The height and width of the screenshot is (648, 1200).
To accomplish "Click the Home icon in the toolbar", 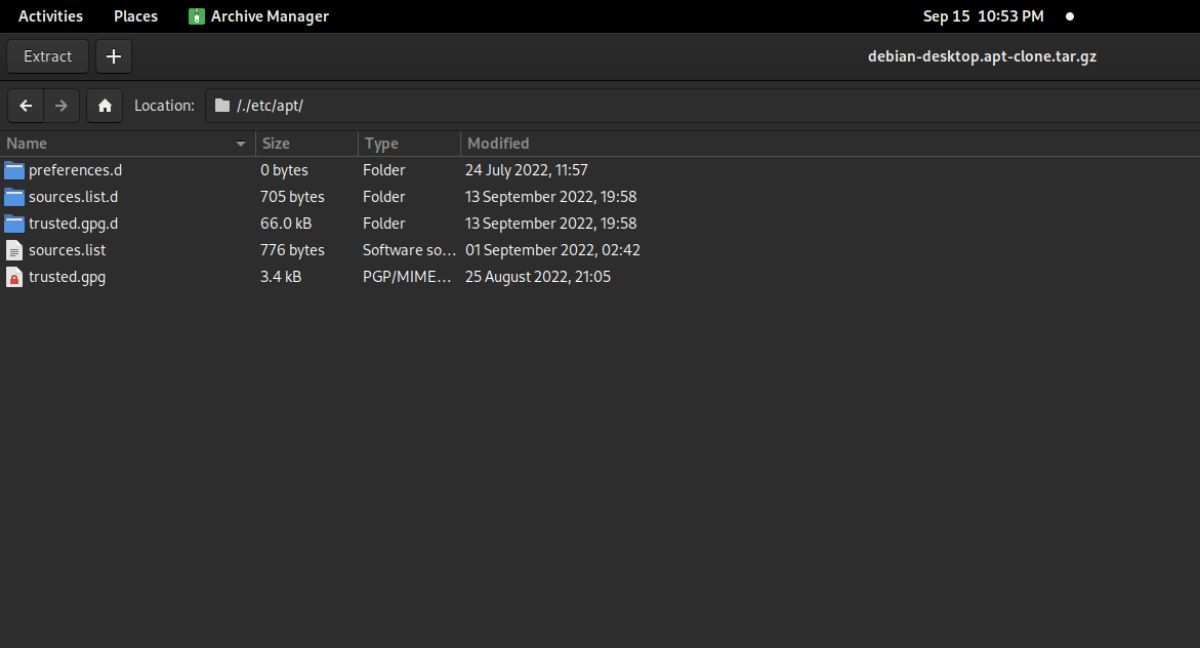I will (x=104, y=105).
